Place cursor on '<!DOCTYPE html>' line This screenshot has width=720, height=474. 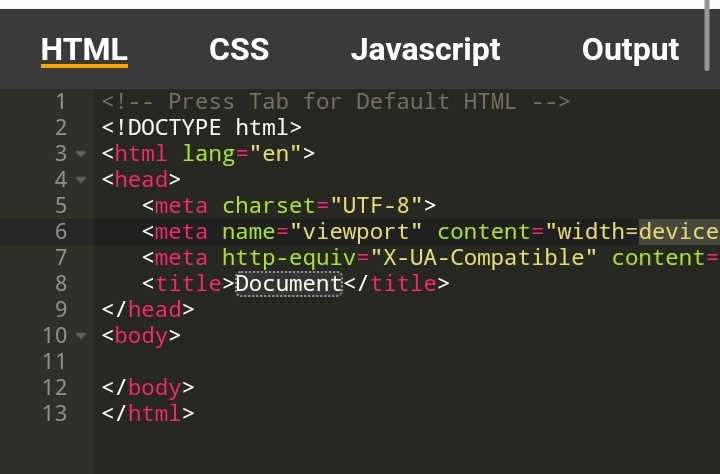202,127
